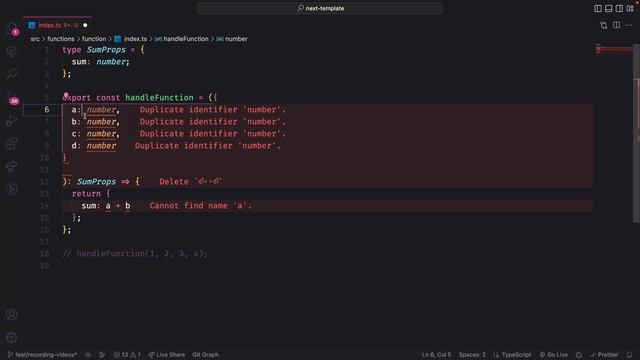Click handleFunction identifier on line 5
The height and width of the screenshot is (360, 640).
click(x=159, y=98)
